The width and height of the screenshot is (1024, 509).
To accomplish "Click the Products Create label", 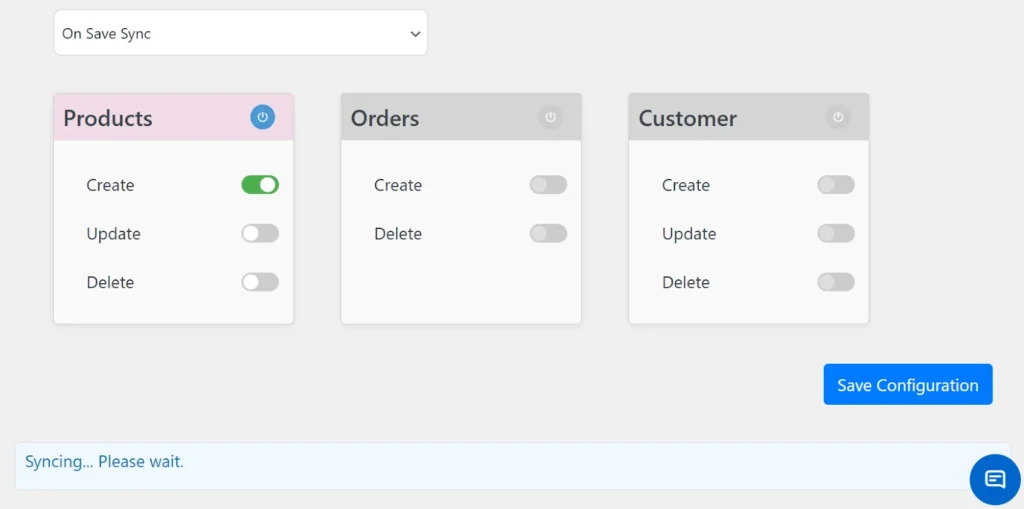I will tap(110, 185).
